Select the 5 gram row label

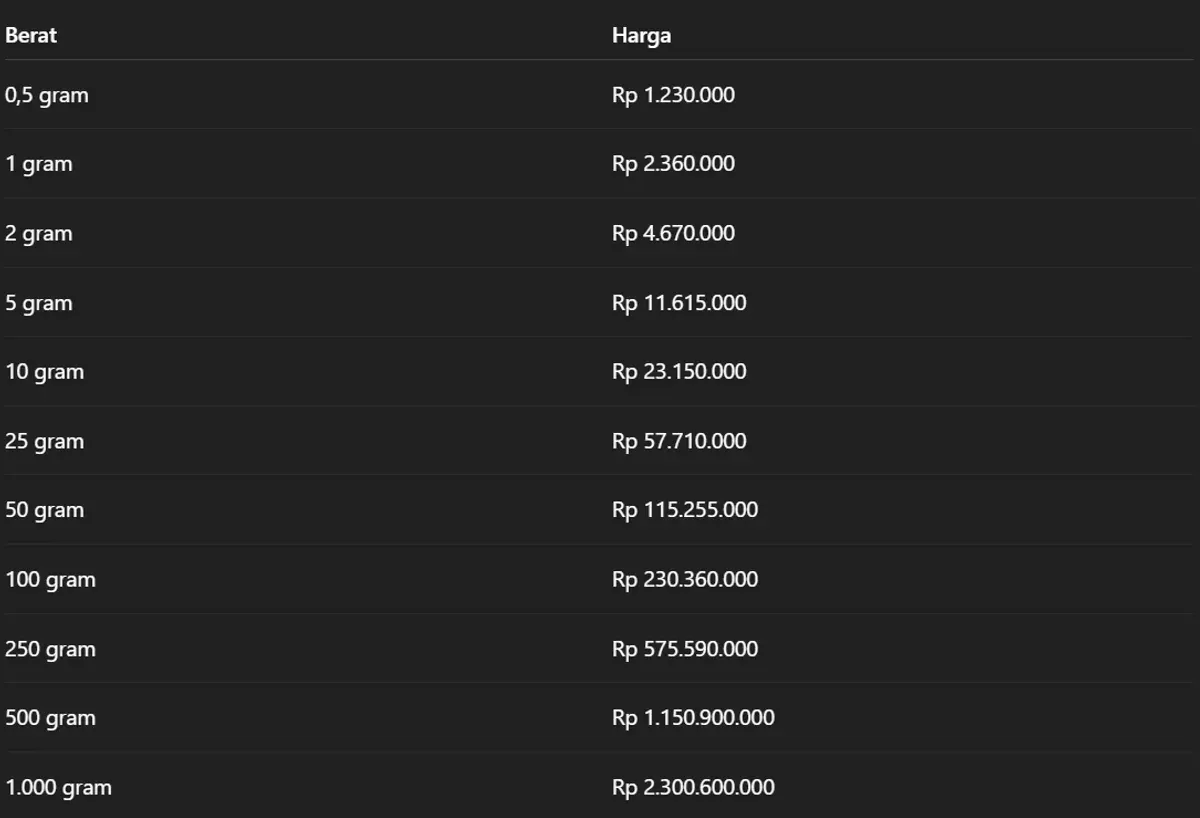click(39, 303)
